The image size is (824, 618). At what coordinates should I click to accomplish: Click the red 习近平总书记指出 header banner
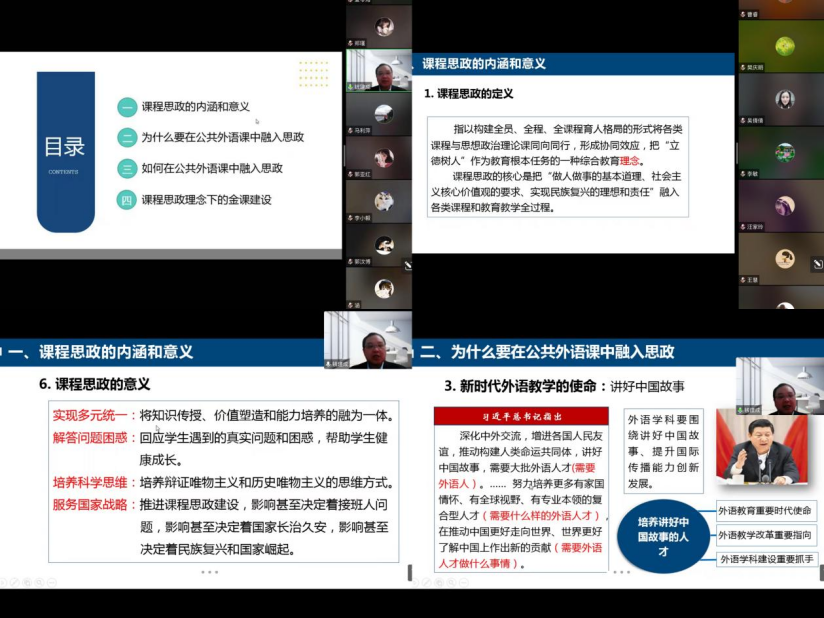[x=520, y=416]
